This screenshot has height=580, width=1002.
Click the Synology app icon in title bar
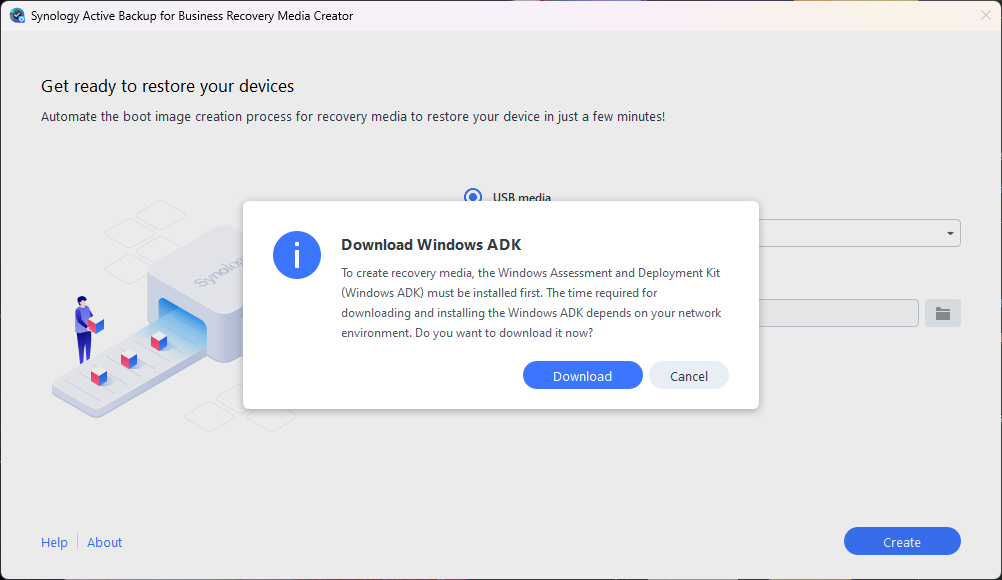coord(17,16)
